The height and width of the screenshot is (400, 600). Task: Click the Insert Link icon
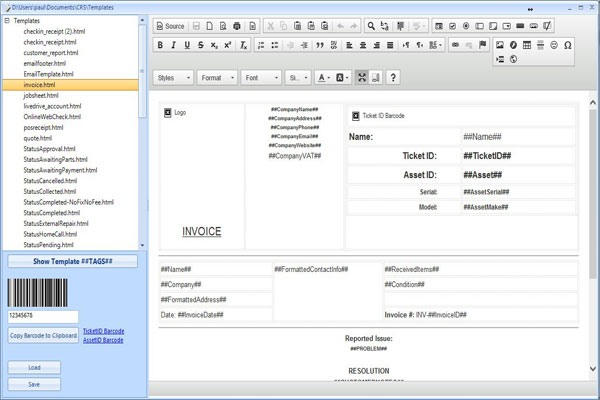(455, 45)
